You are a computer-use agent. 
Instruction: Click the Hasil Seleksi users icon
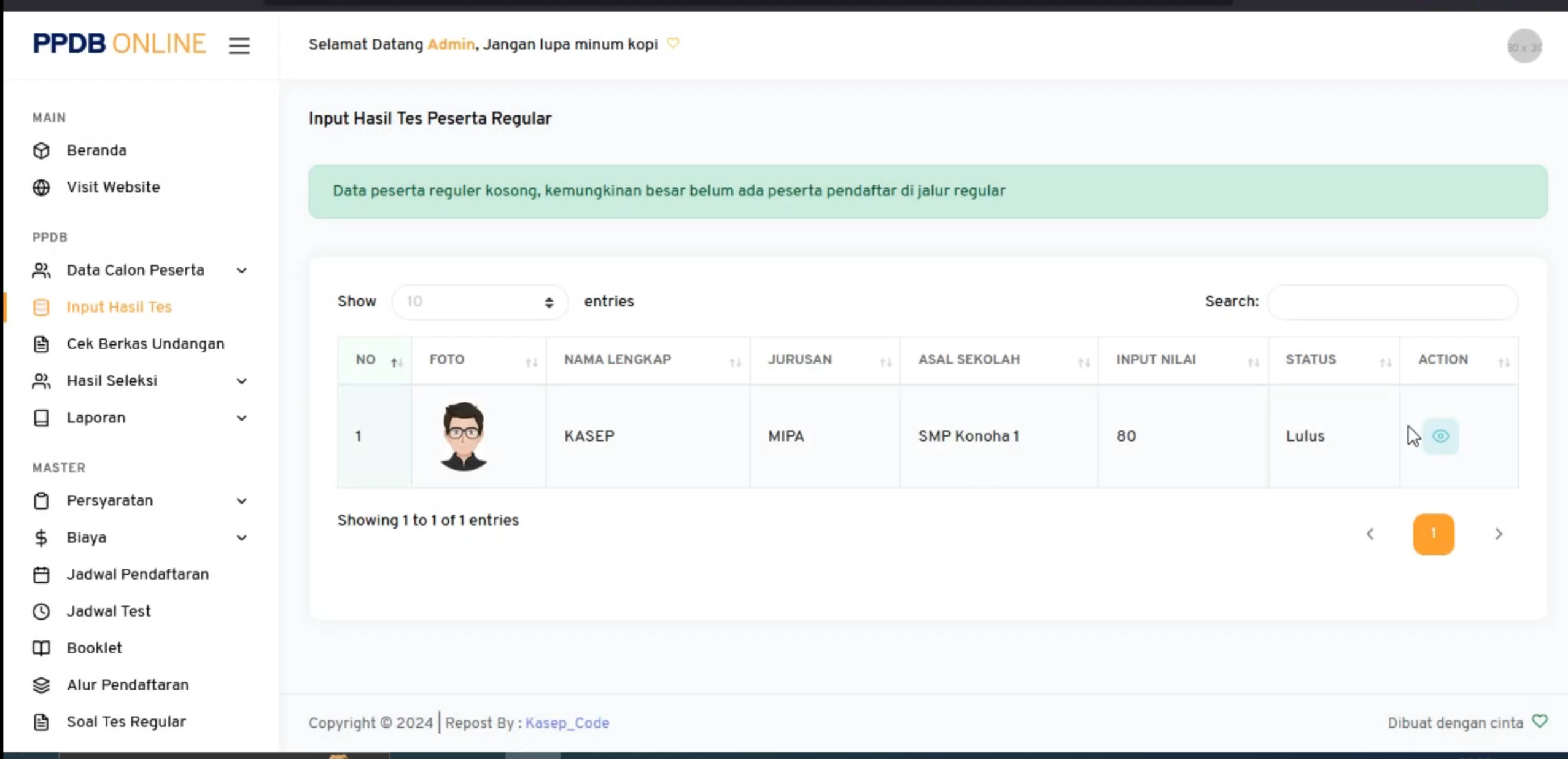pyautogui.click(x=41, y=381)
